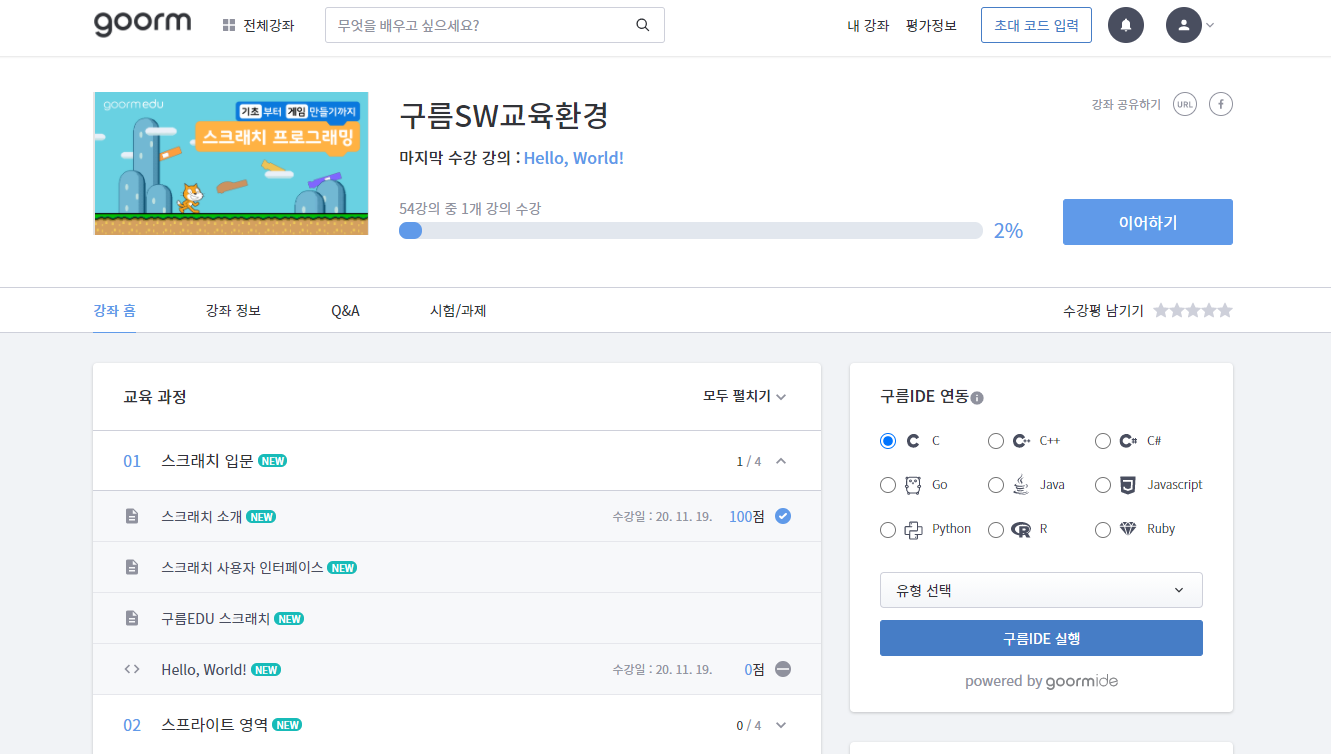The width and height of the screenshot is (1331, 754).
Task: Select the C++ radio button
Action: [x=996, y=441]
